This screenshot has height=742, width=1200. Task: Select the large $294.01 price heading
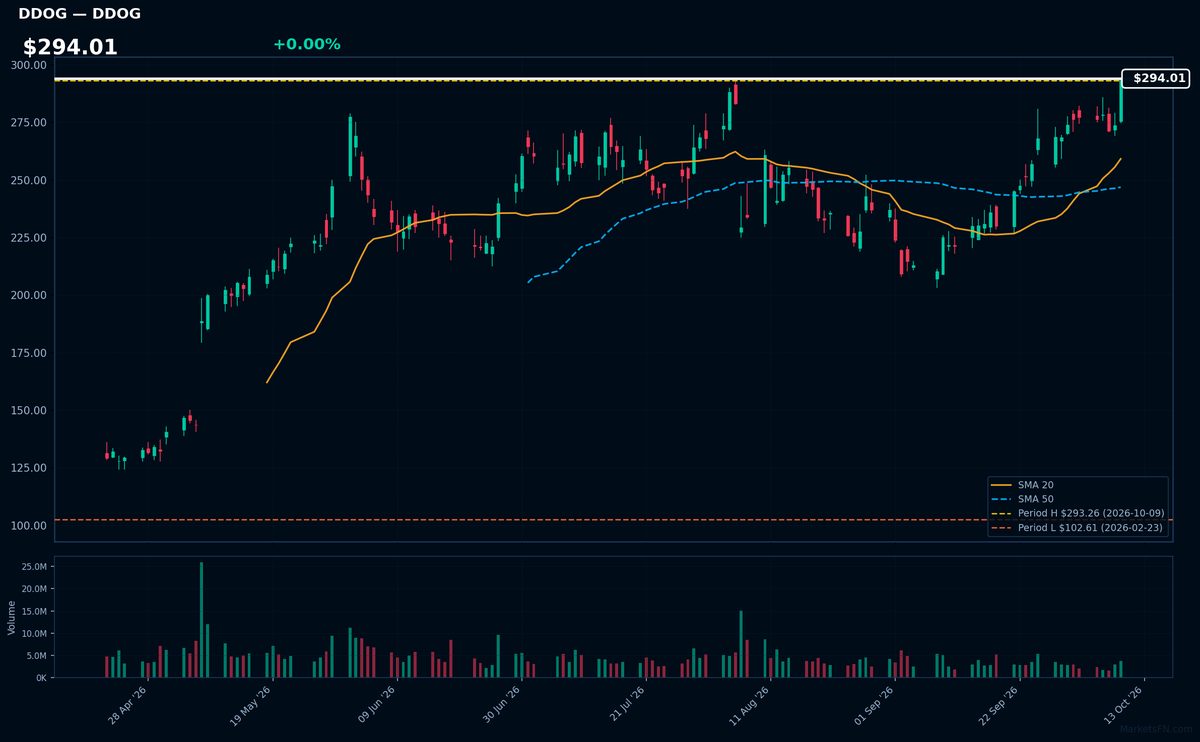[70, 47]
